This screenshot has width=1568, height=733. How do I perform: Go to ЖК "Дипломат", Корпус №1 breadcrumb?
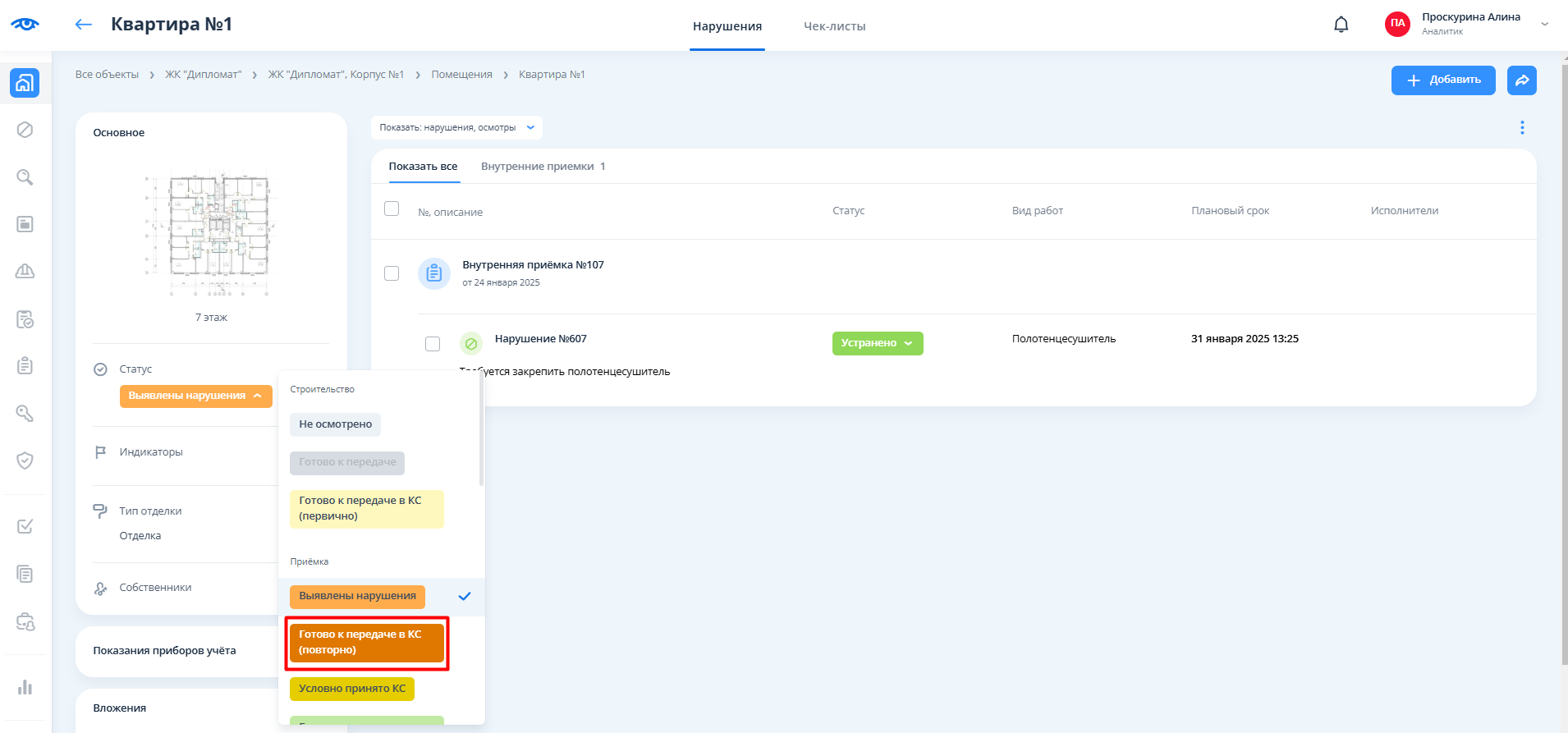(x=336, y=75)
